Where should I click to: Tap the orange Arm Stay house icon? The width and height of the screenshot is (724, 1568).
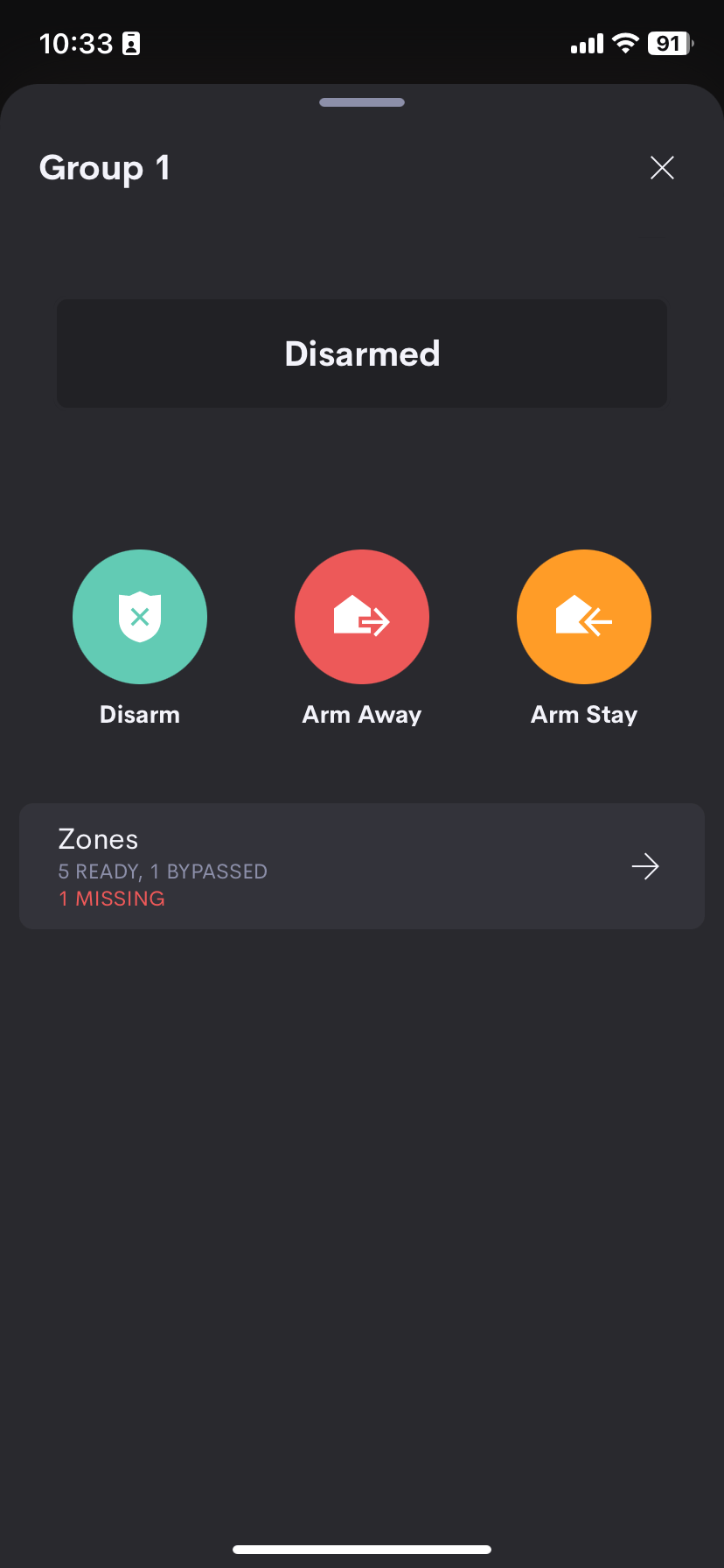(x=584, y=617)
